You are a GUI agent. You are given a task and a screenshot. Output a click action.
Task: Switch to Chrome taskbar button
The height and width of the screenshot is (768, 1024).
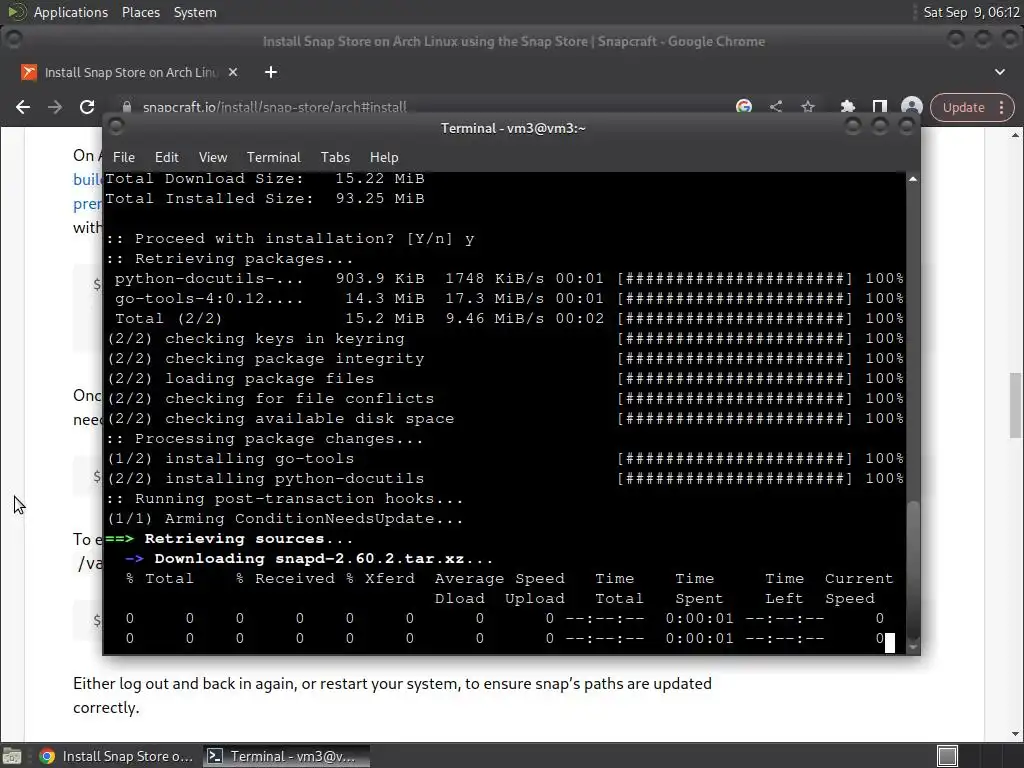coord(116,756)
